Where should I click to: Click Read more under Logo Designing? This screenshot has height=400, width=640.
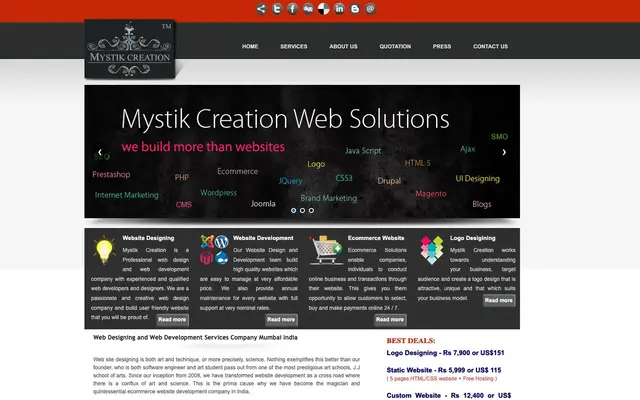[x=499, y=300]
